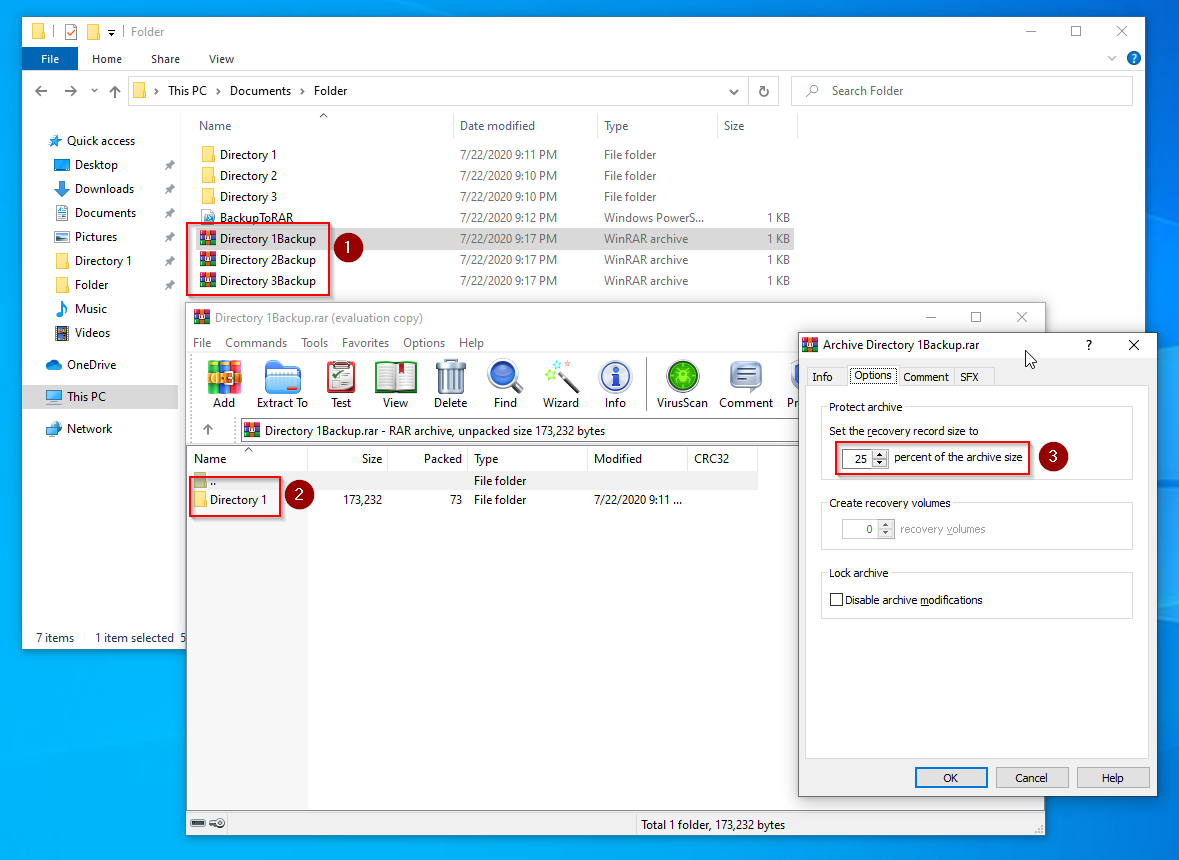Launch the Wizard wand icon
The height and width of the screenshot is (860, 1179).
[560, 384]
